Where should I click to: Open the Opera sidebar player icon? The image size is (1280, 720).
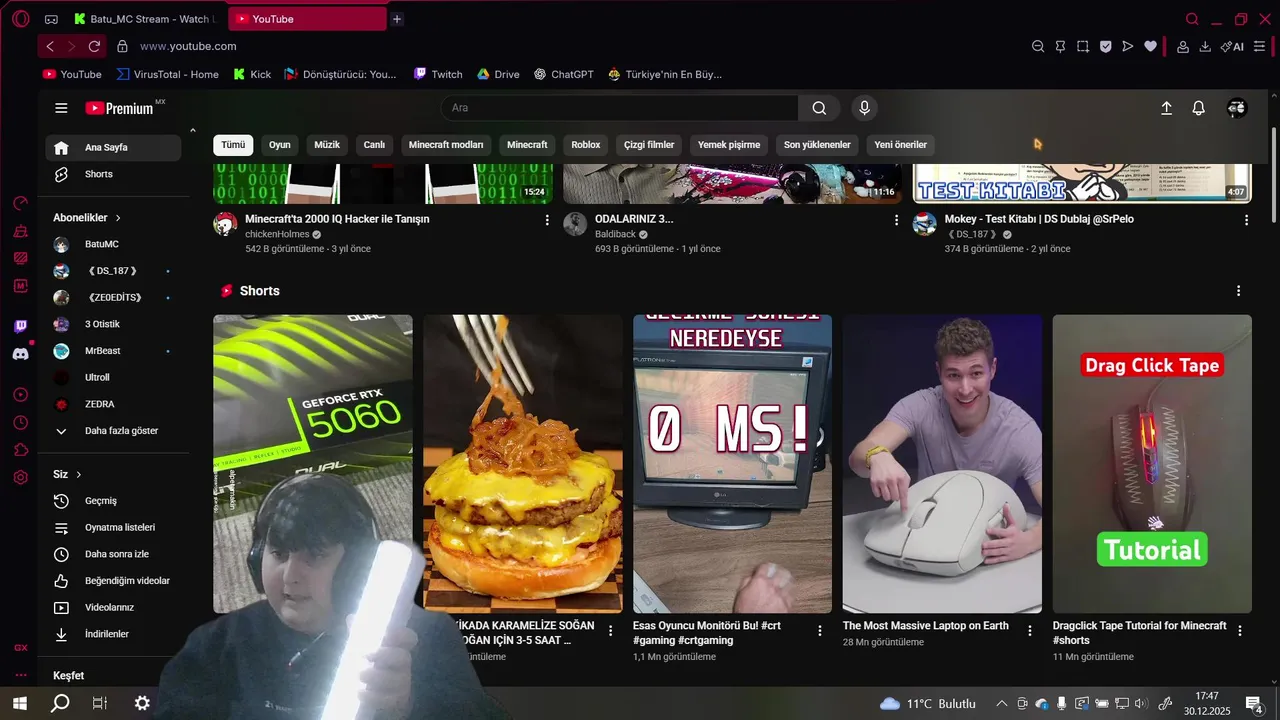(21, 395)
